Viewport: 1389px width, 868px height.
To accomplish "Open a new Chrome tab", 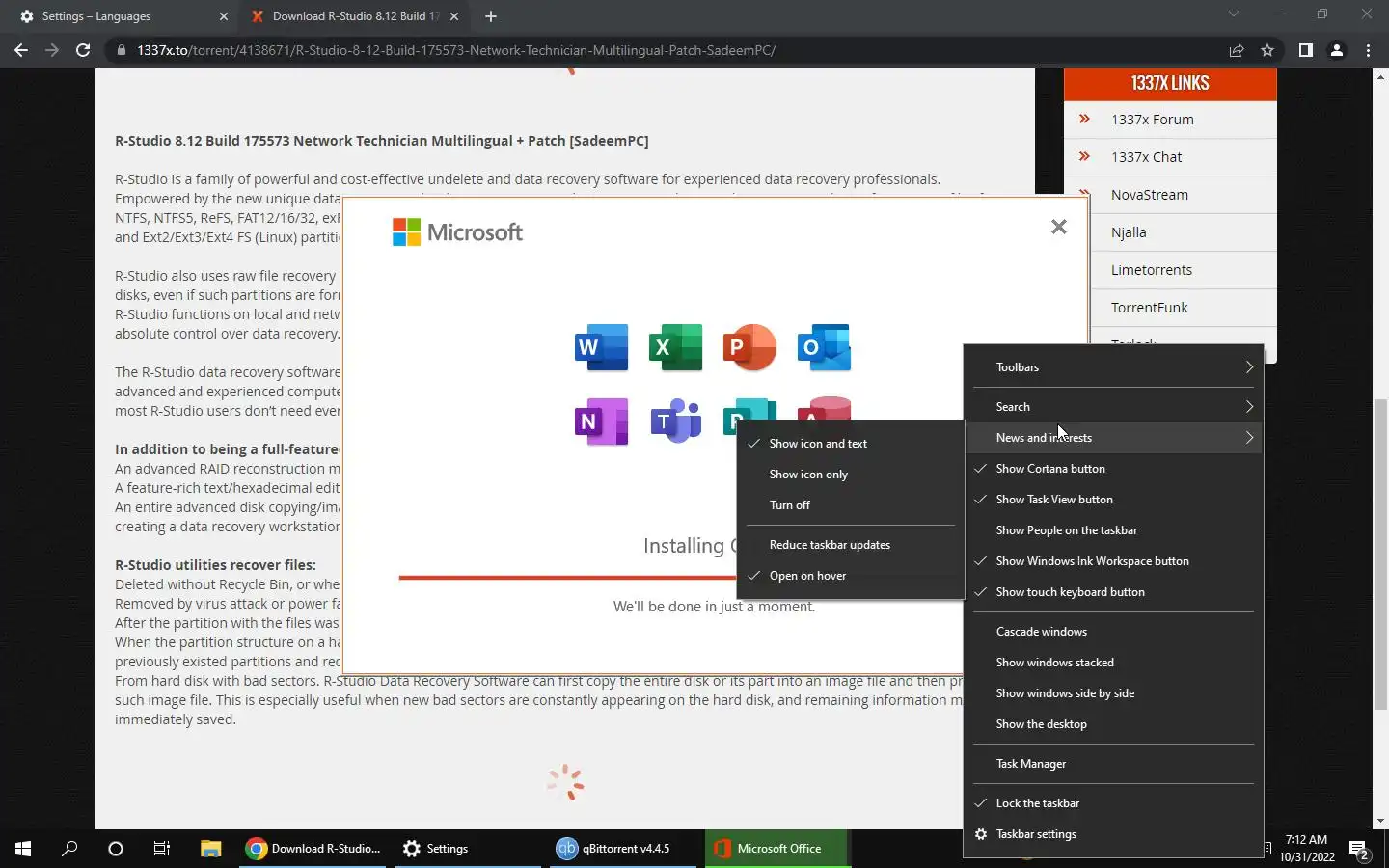I will [491, 16].
